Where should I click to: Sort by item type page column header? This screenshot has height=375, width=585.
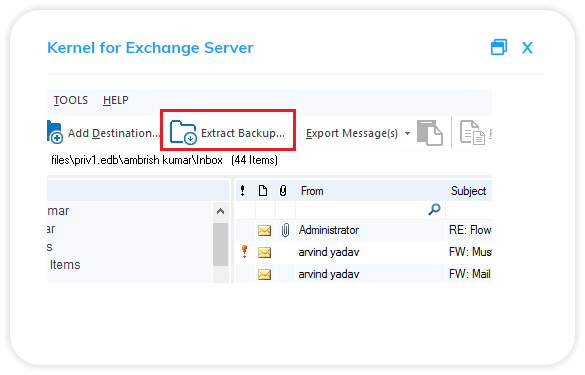pos(263,191)
